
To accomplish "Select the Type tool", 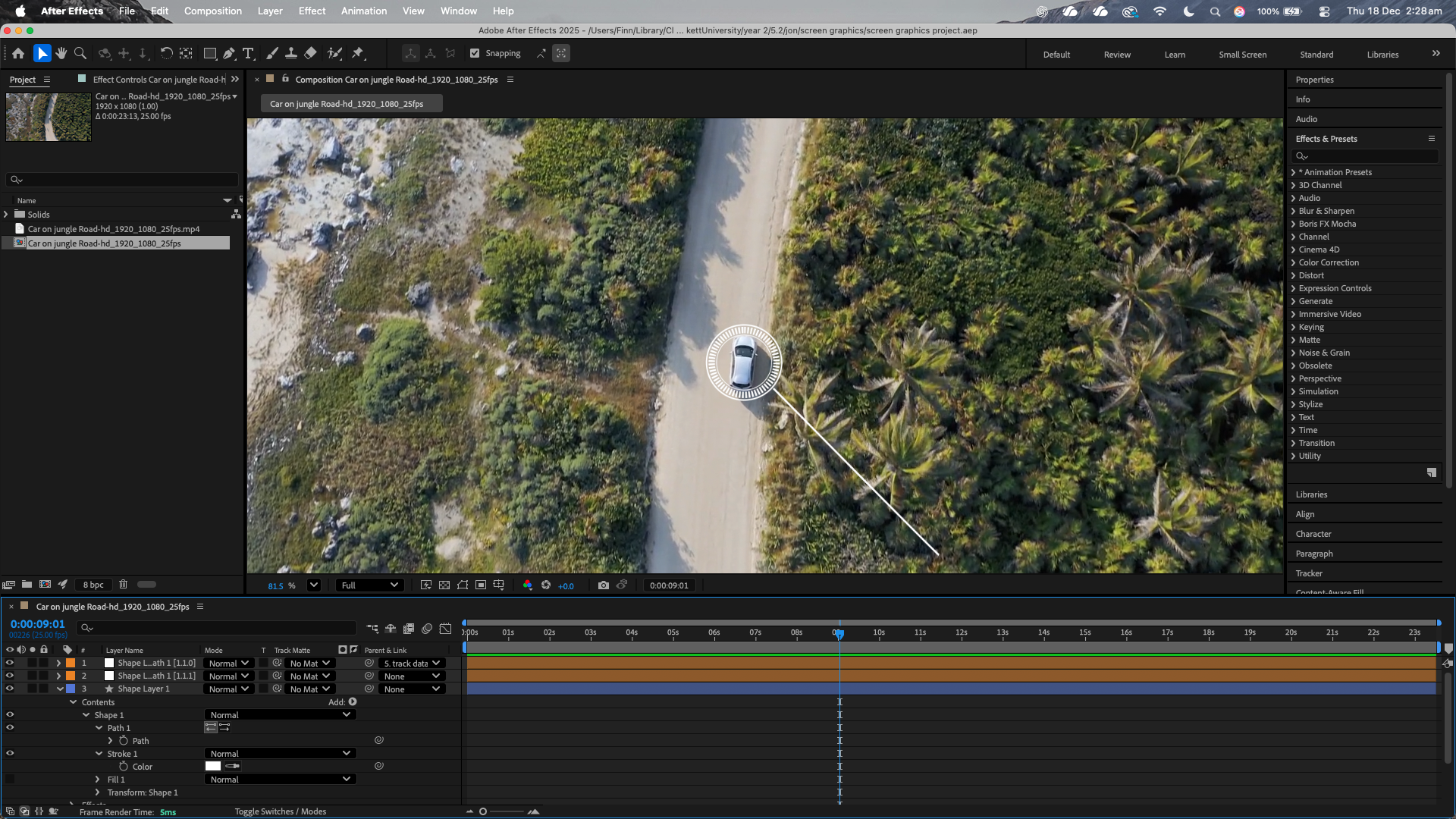I will (248, 54).
